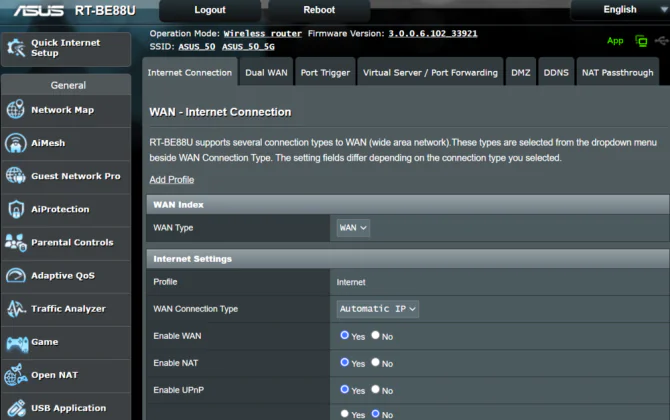This screenshot has width=670, height=420.
Task: Open AiProtection menu entry
Action: tap(66, 209)
